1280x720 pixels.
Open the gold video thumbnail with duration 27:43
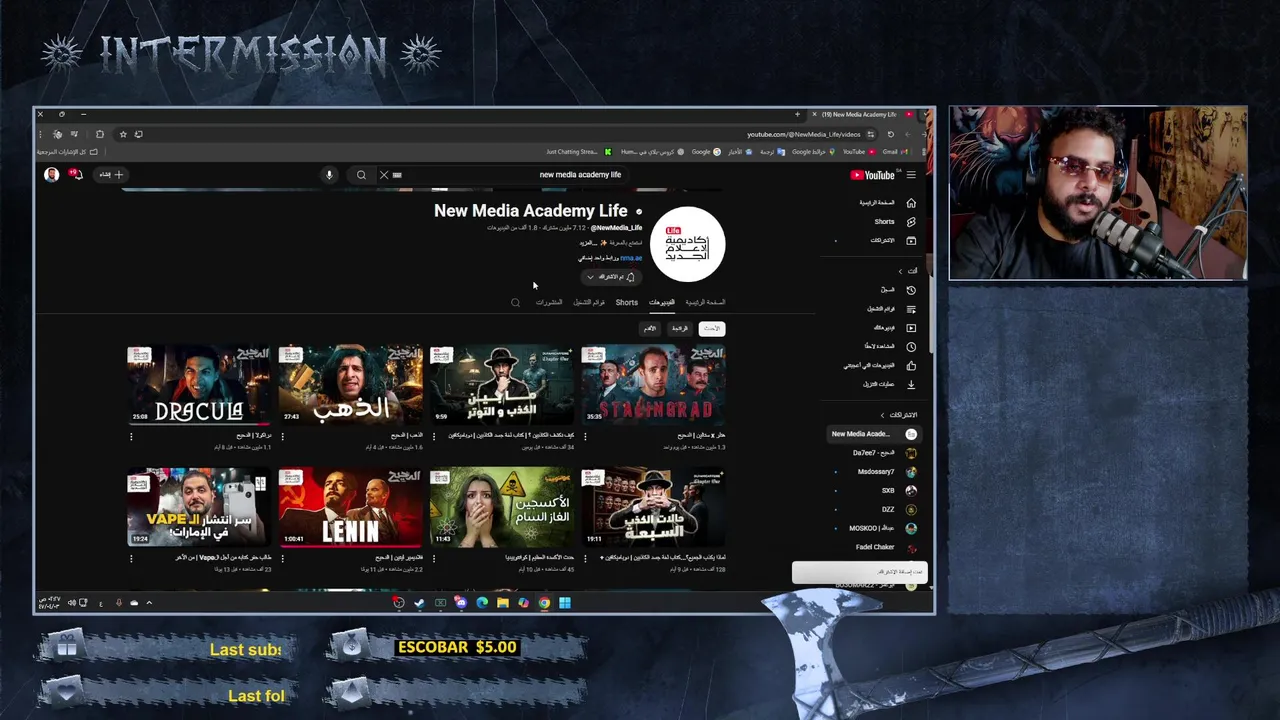point(350,385)
